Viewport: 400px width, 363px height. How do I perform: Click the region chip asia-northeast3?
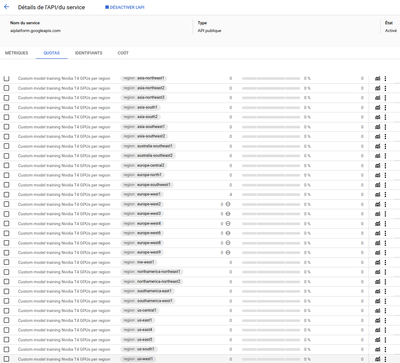click(x=144, y=98)
